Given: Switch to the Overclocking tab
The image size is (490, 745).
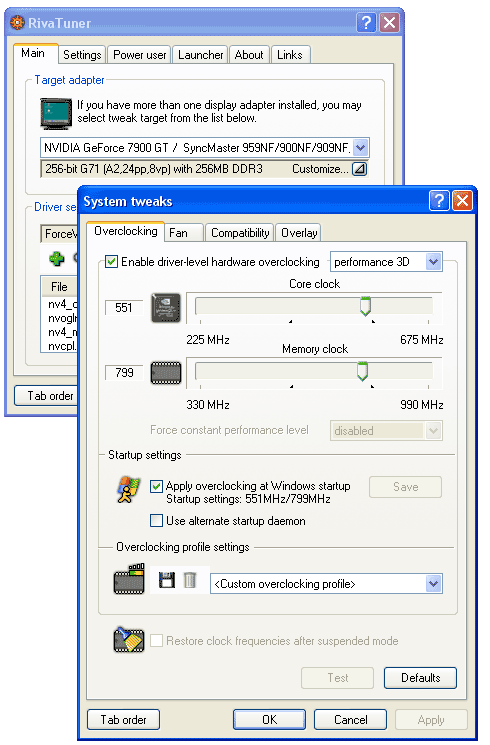Looking at the screenshot, I should (125, 231).
